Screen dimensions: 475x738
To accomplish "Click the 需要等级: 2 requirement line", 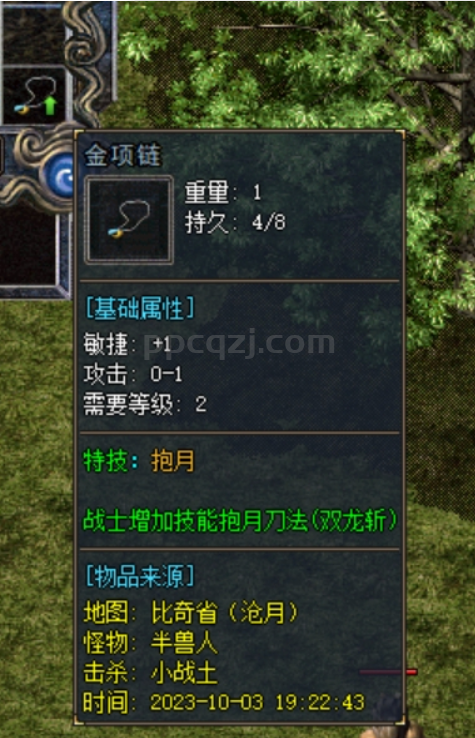I will pos(145,404).
